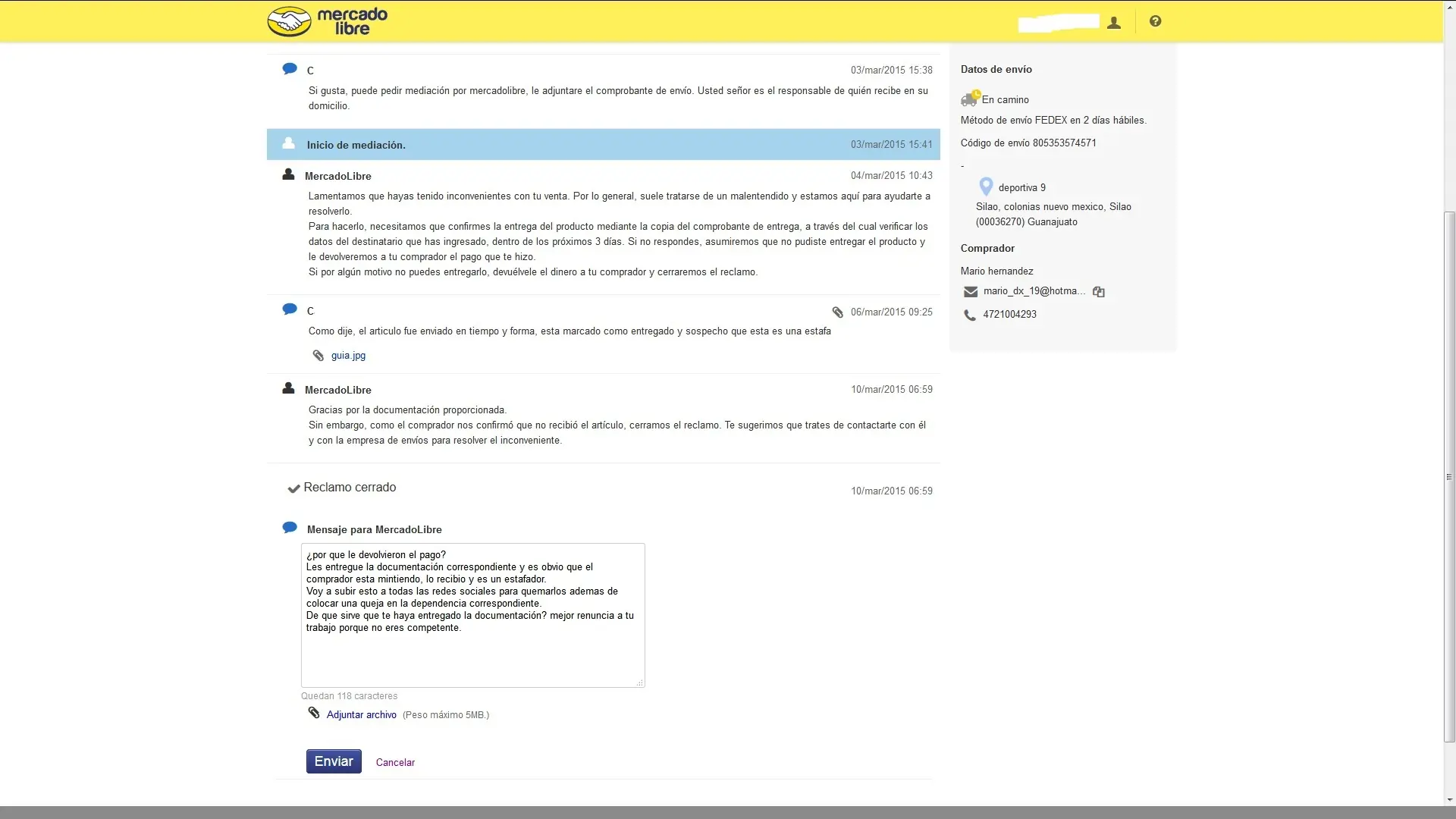Click the speech bubble icon beside 15:38 message

click(290, 69)
